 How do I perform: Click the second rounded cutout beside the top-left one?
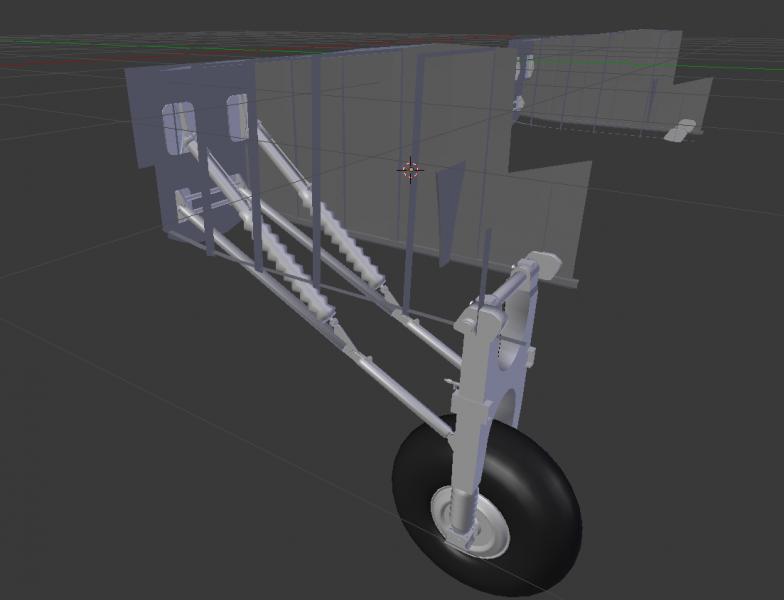pos(237,115)
